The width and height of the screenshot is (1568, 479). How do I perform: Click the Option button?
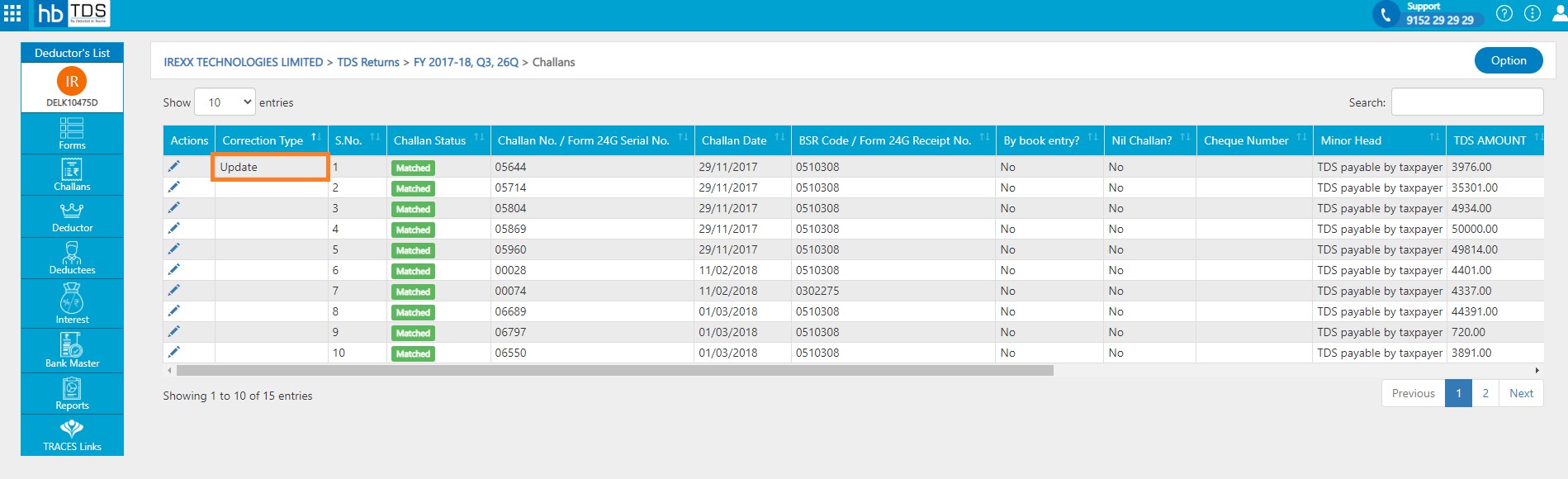(1509, 60)
